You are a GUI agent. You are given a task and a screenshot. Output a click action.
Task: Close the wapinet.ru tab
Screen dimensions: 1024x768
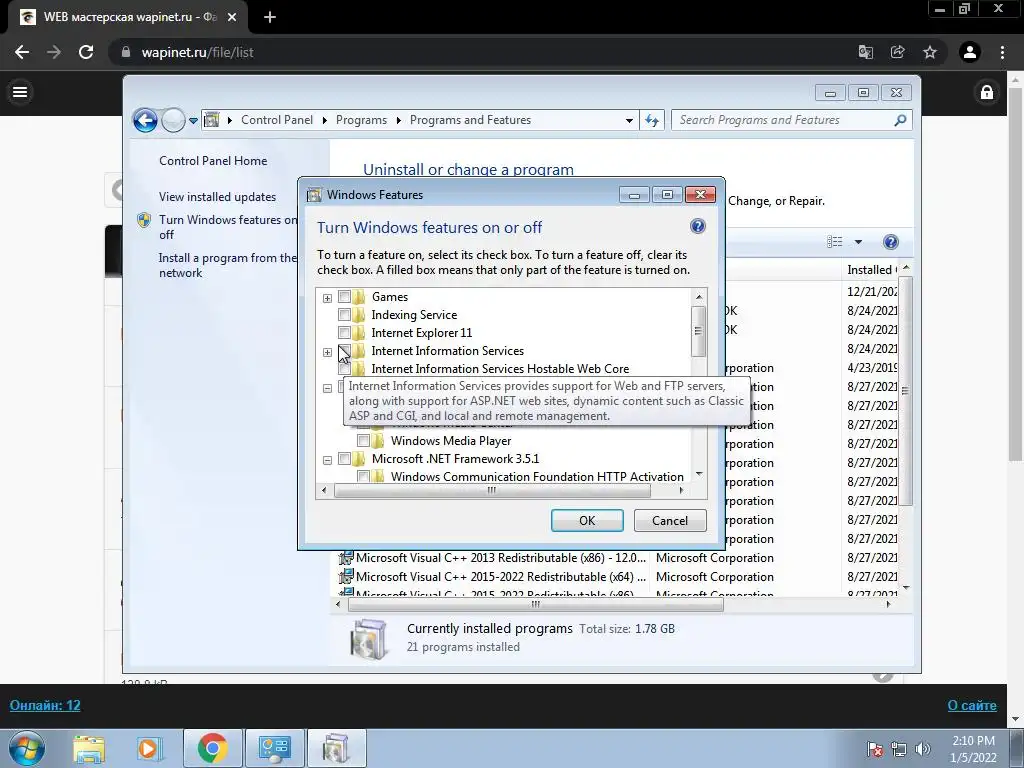click(x=232, y=18)
